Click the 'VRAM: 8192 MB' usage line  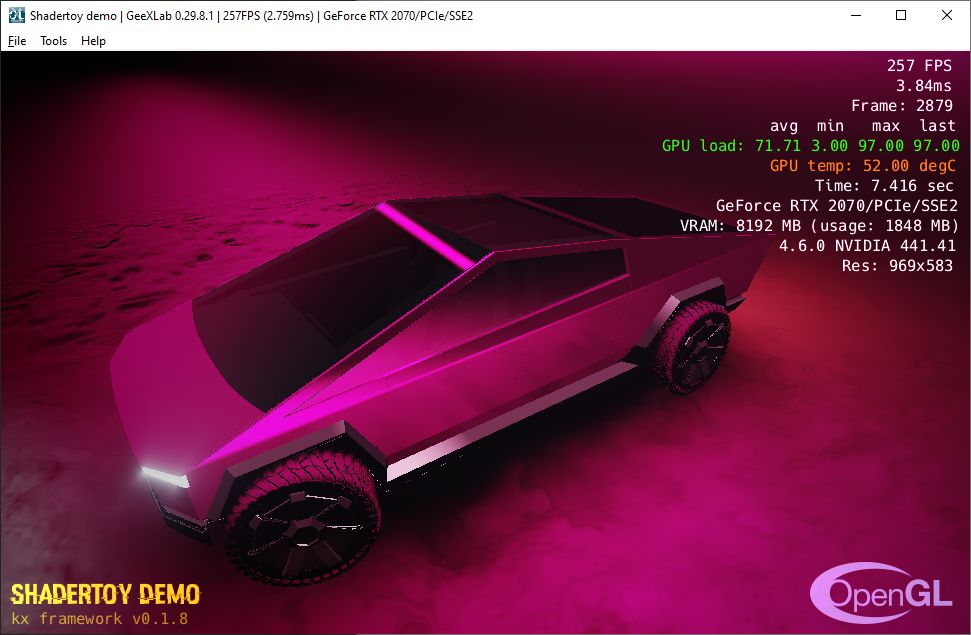pyautogui.click(x=819, y=226)
